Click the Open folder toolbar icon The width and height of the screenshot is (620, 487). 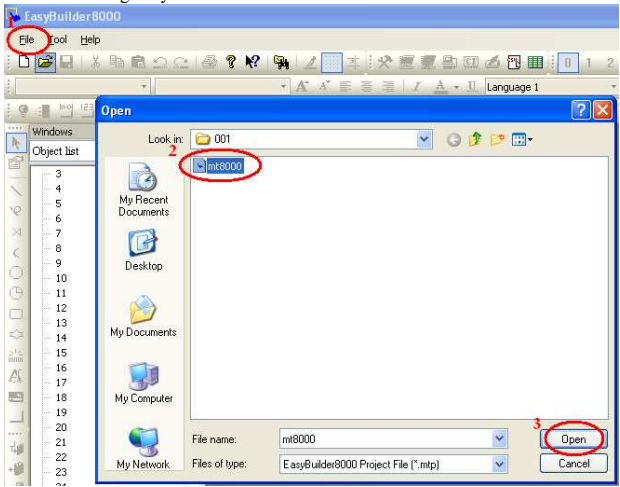pos(45,62)
